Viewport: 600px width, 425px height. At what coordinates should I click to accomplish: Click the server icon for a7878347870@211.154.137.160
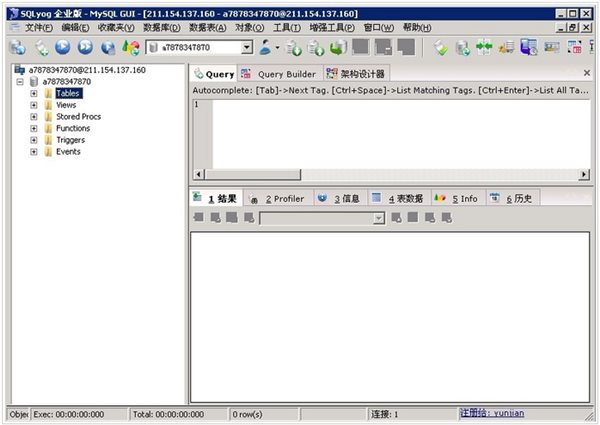[x=19, y=70]
